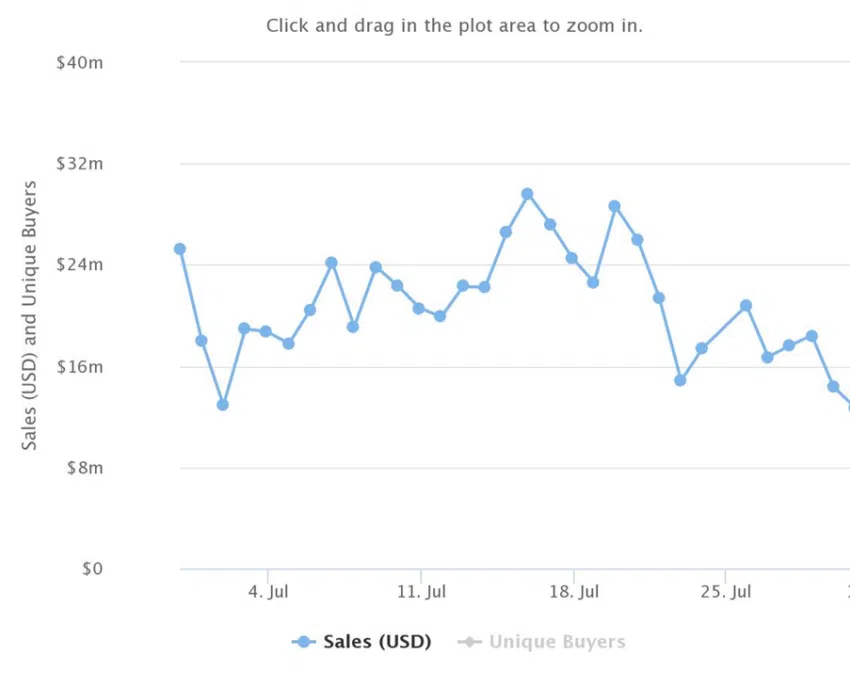Click the zoom instruction subtitle text

click(454, 25)
